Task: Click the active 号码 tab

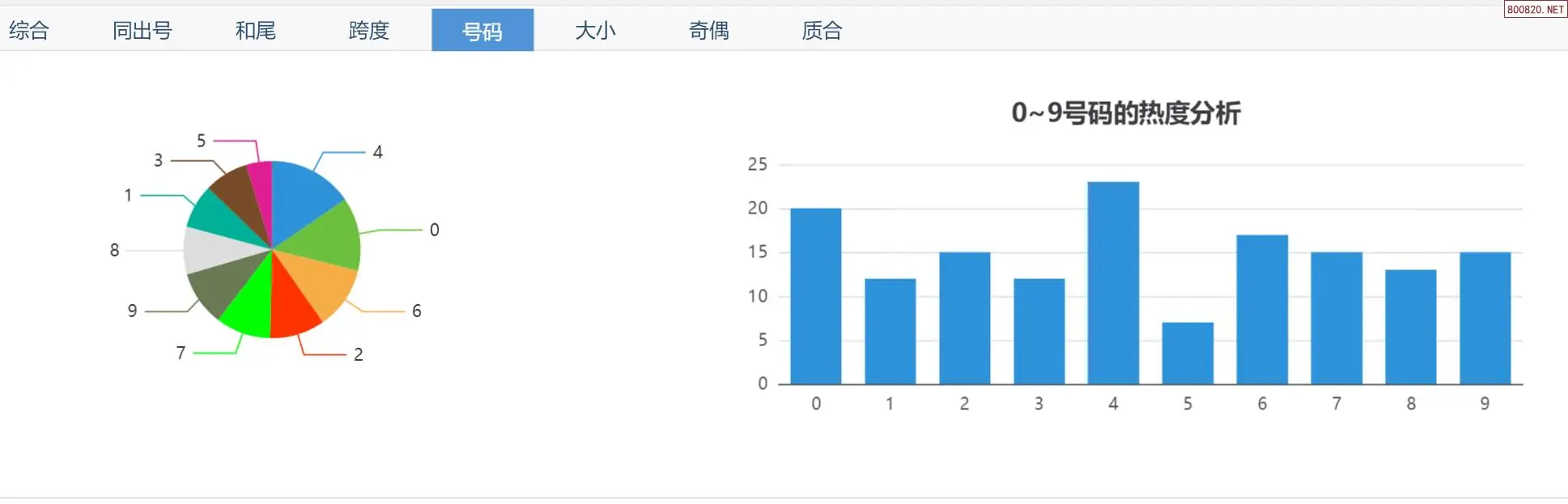Action: [x=482, y=31]
